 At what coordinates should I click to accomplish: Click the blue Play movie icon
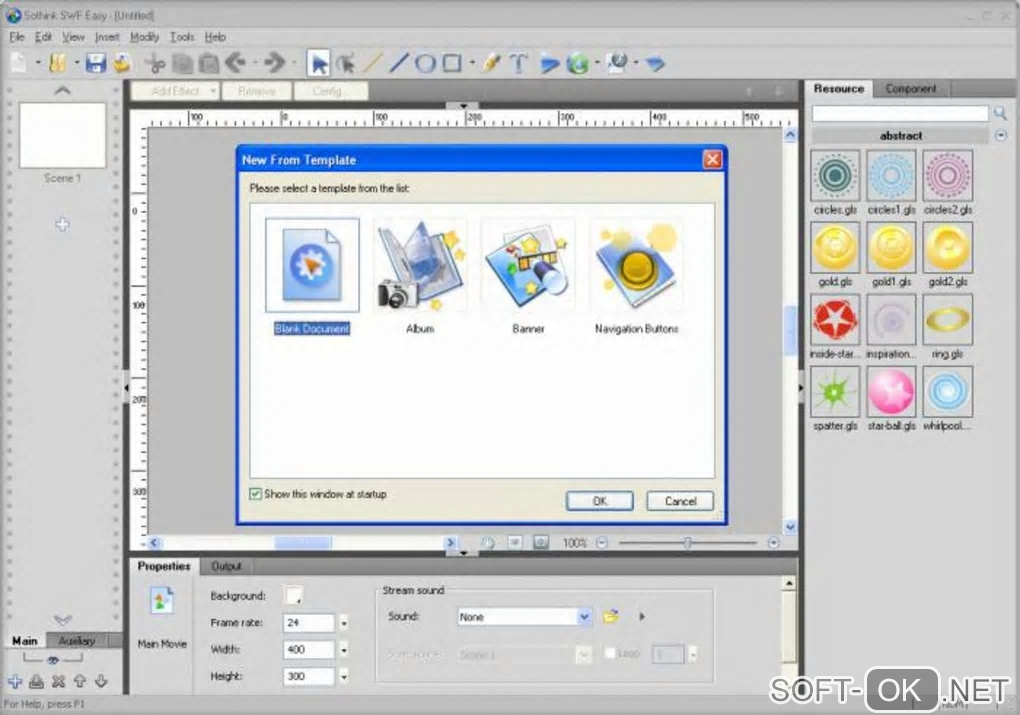(550, 64)
